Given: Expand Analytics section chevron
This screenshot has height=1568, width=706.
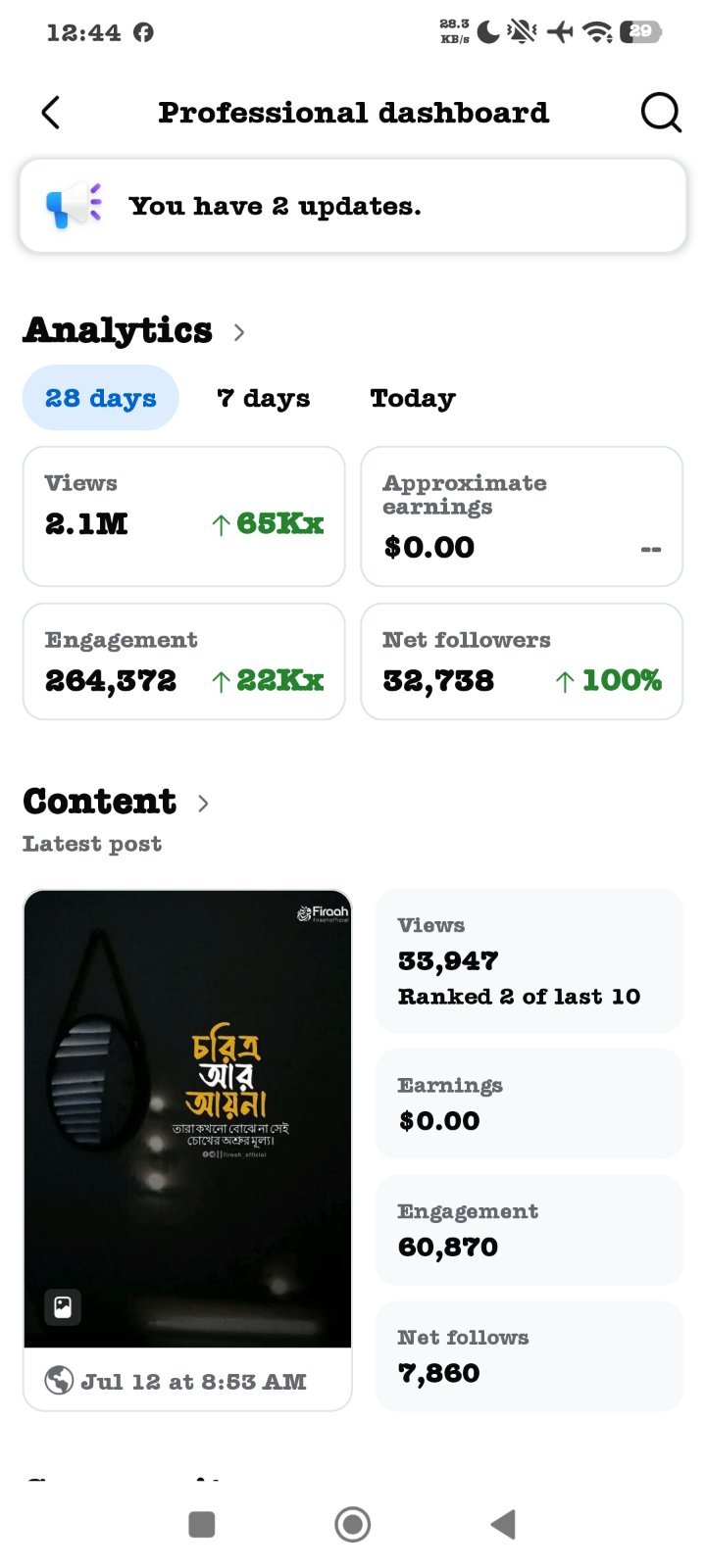Looking at the screenshot, I should click(x=239, y=332).
